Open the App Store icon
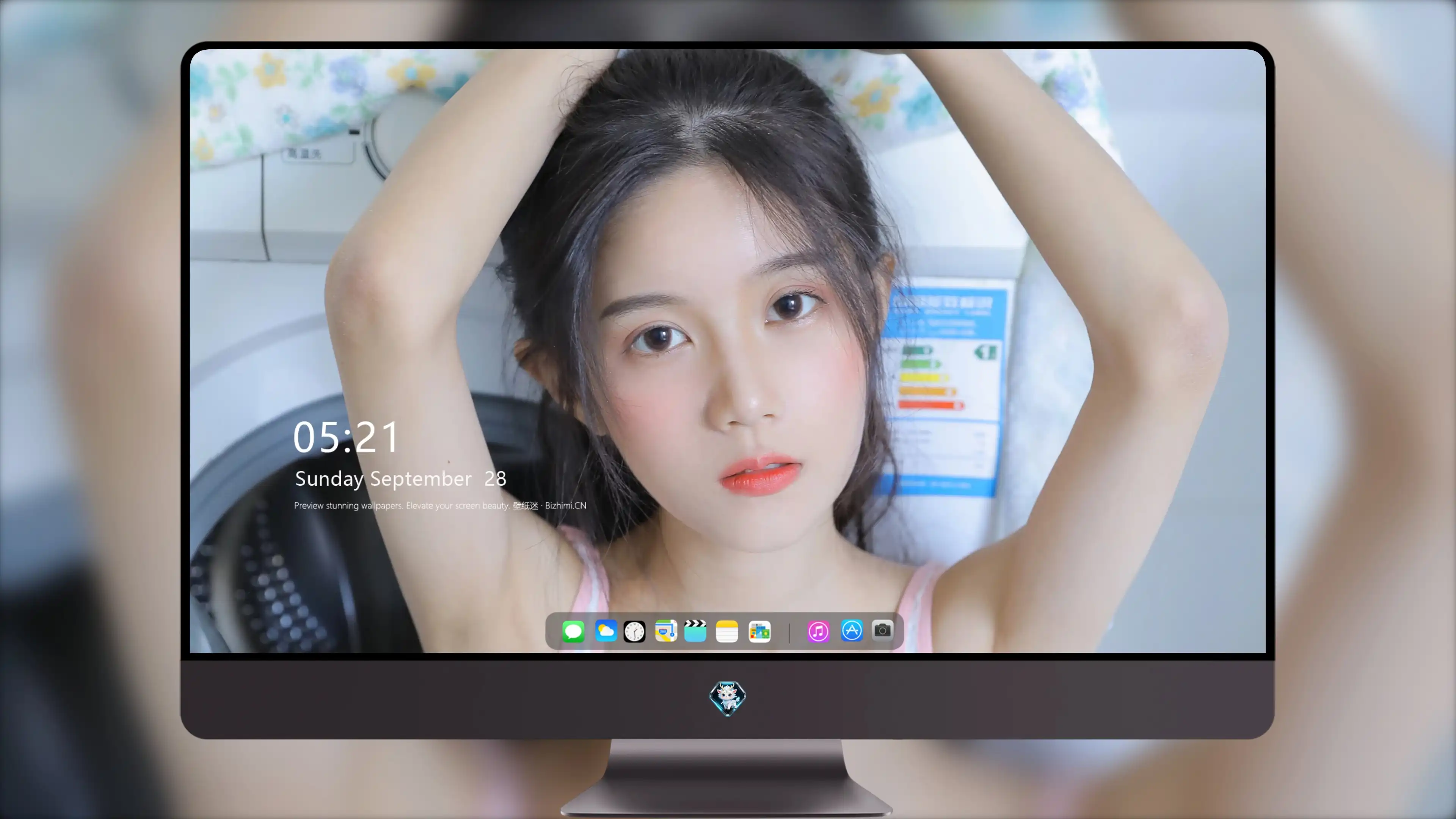This screenshot has width=1456, height=819. (x=852, y=630)
